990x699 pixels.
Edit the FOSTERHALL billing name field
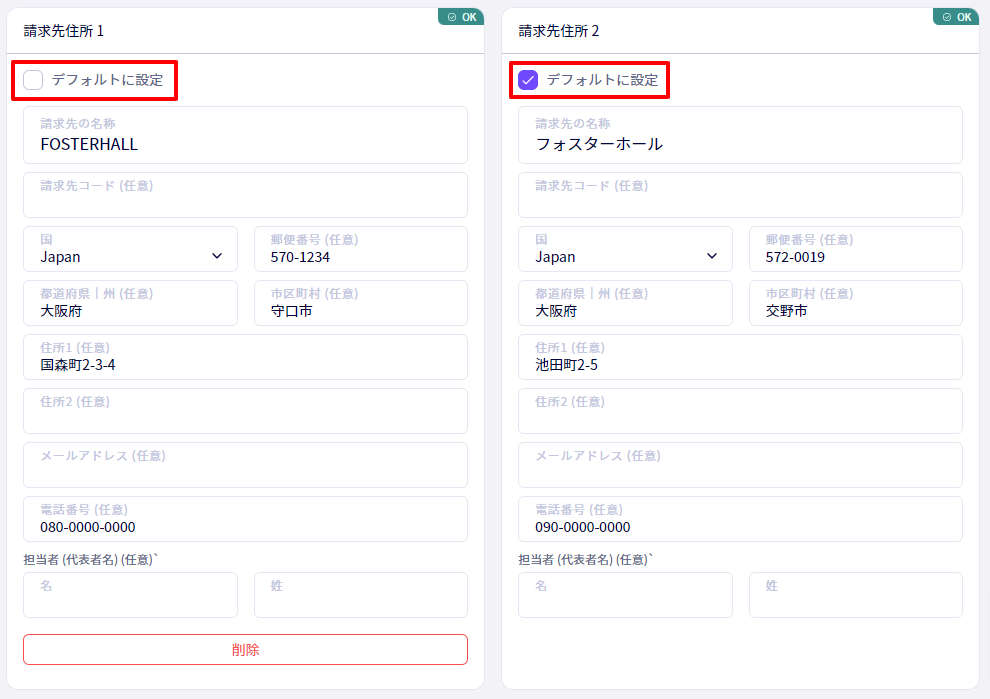coord(246,135)
